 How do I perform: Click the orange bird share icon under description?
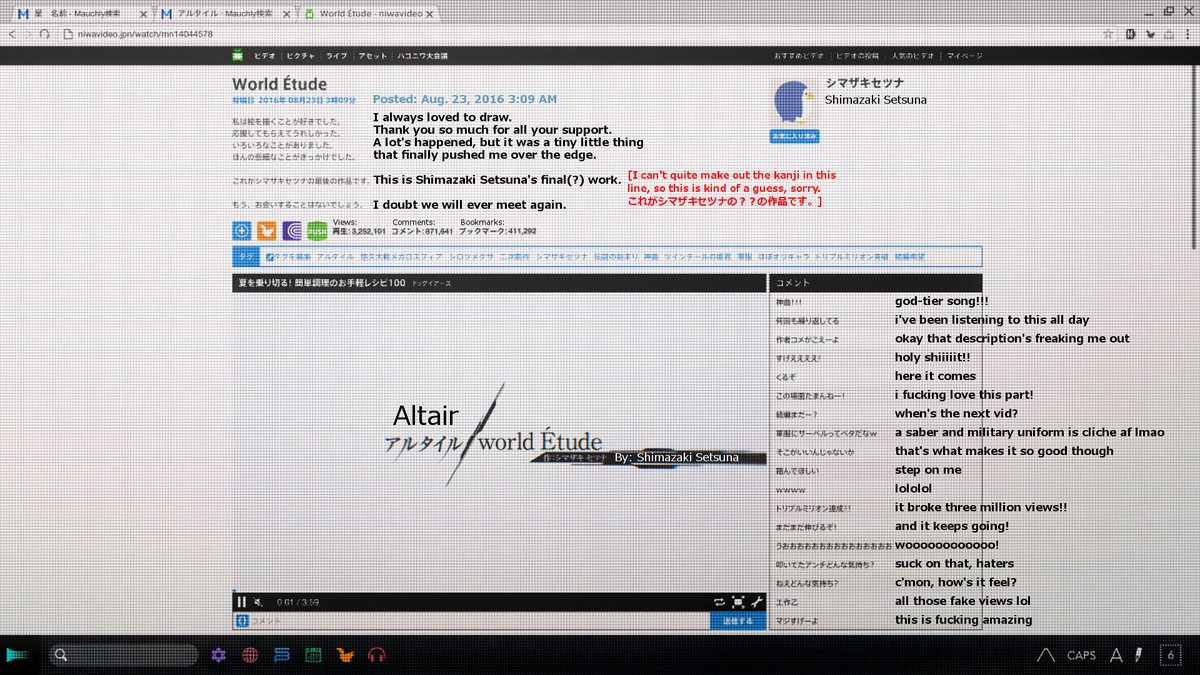pyautogui.click(x=266, y=231)
